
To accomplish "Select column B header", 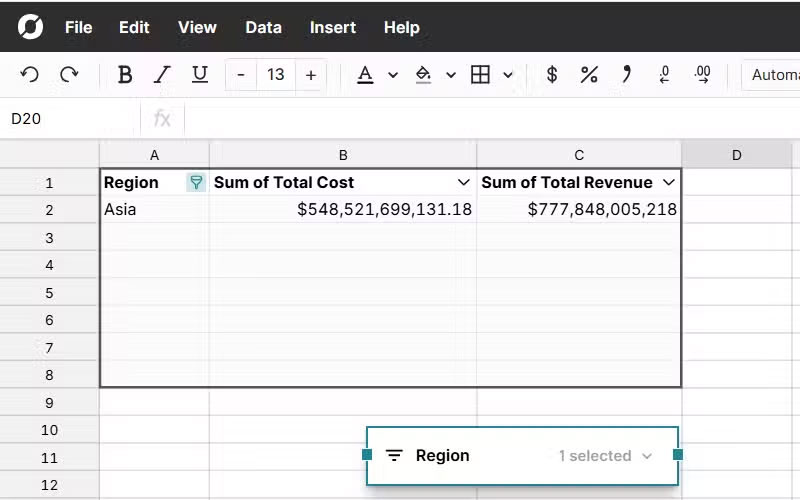I will coord(343,155).
